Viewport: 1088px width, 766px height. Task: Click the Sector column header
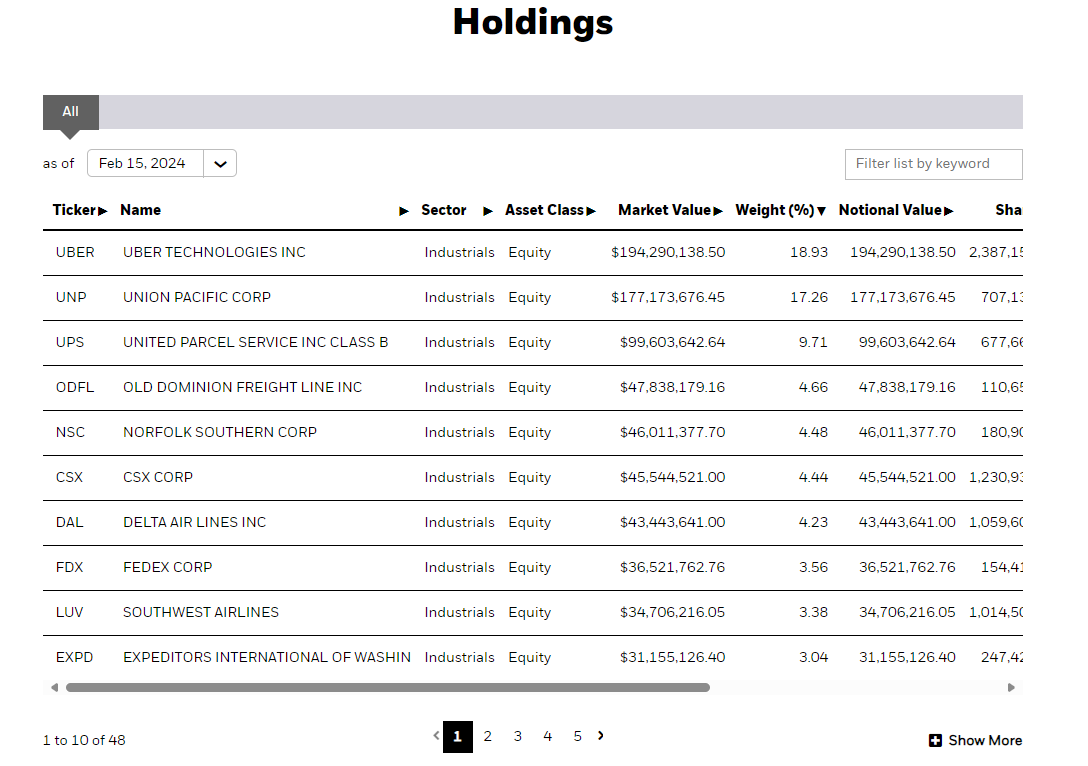tap(443, 210)
